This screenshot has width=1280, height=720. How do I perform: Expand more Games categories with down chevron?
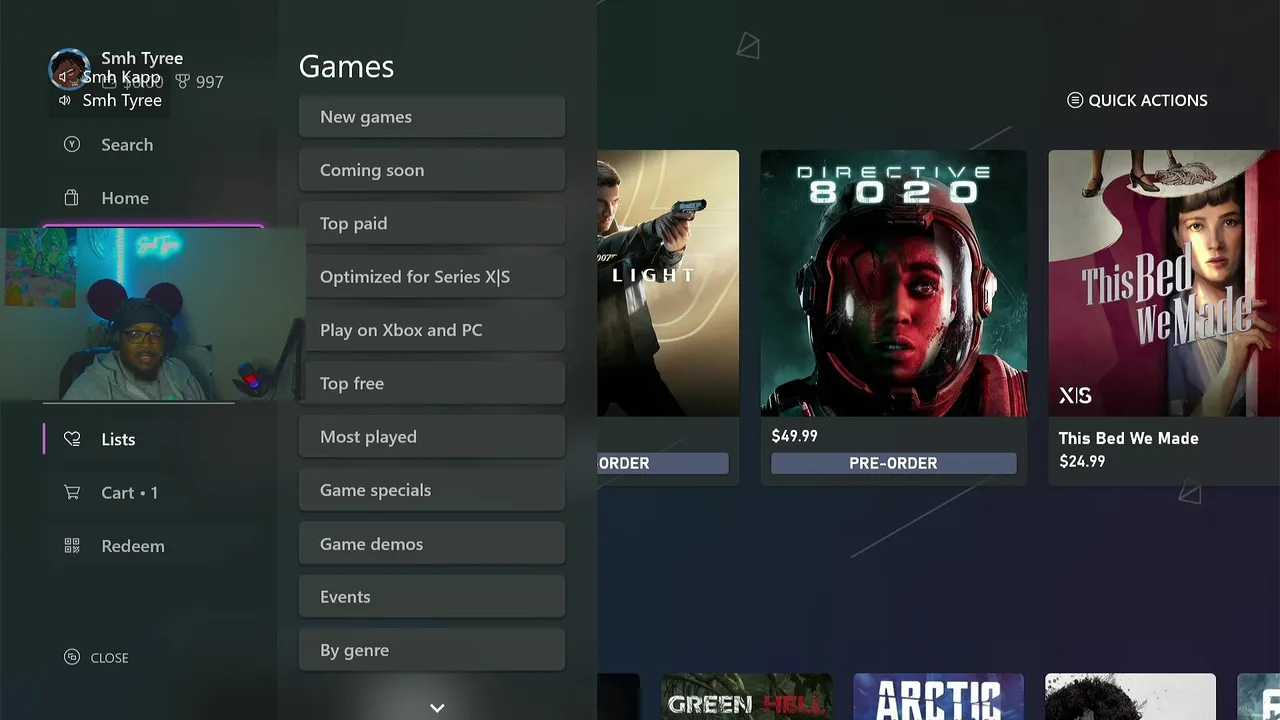coord(437,707)
